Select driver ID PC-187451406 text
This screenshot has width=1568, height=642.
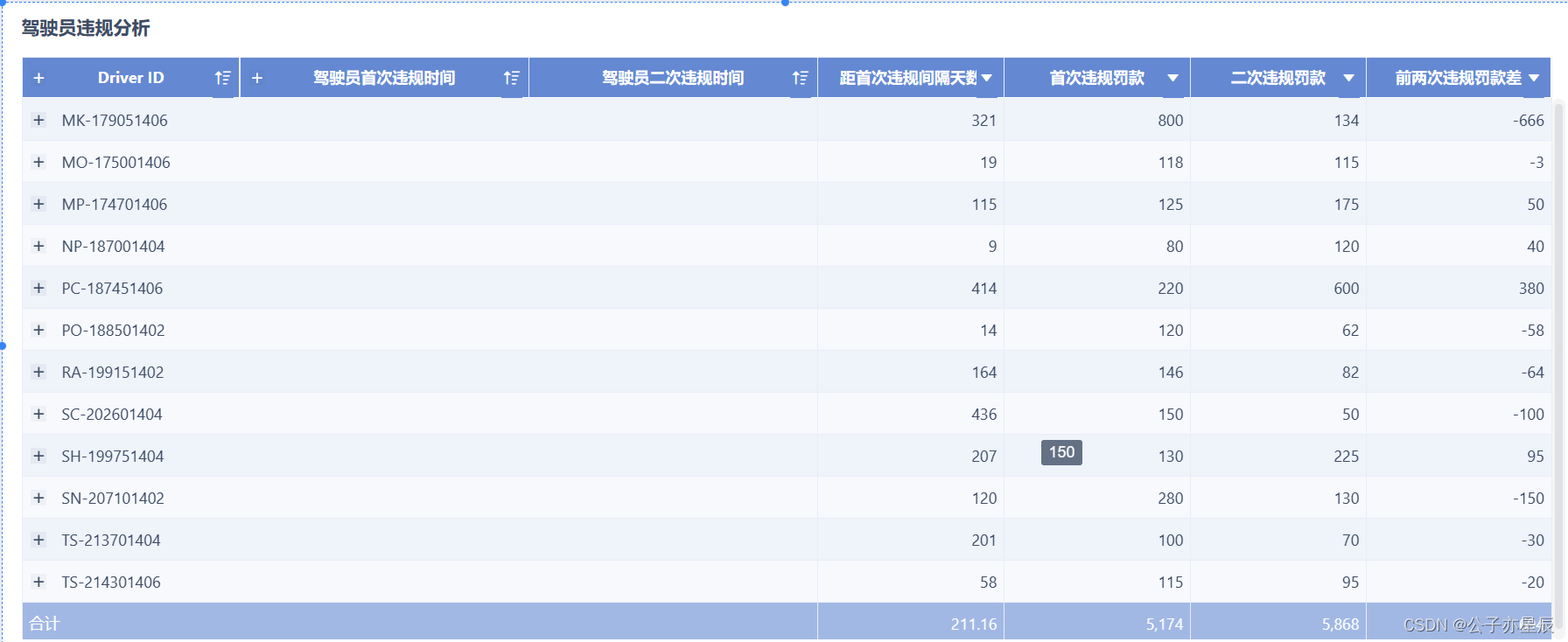(x=112, y=288)
